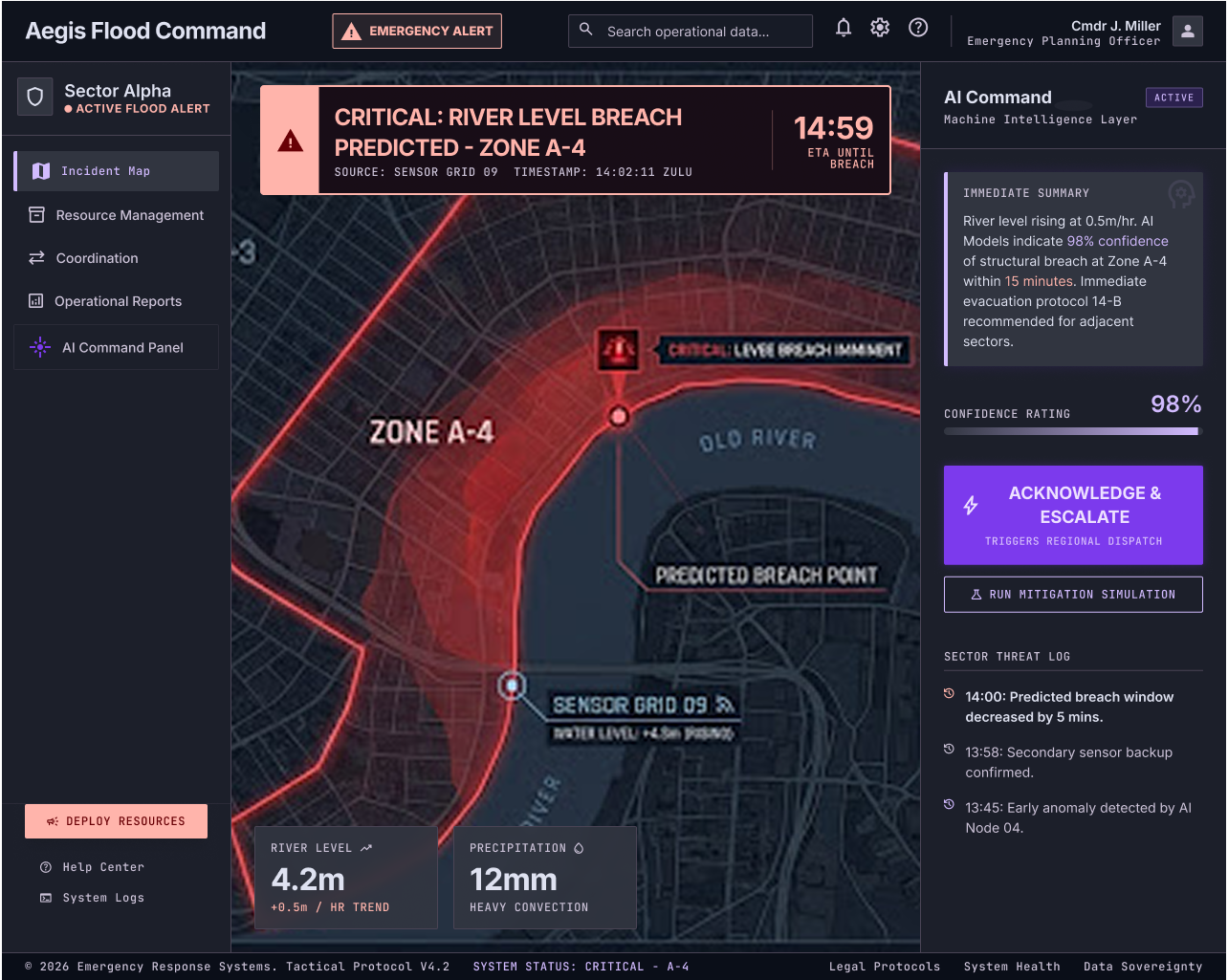
Task: Click the Emergency Alert button
Action: tap(417, 32)
